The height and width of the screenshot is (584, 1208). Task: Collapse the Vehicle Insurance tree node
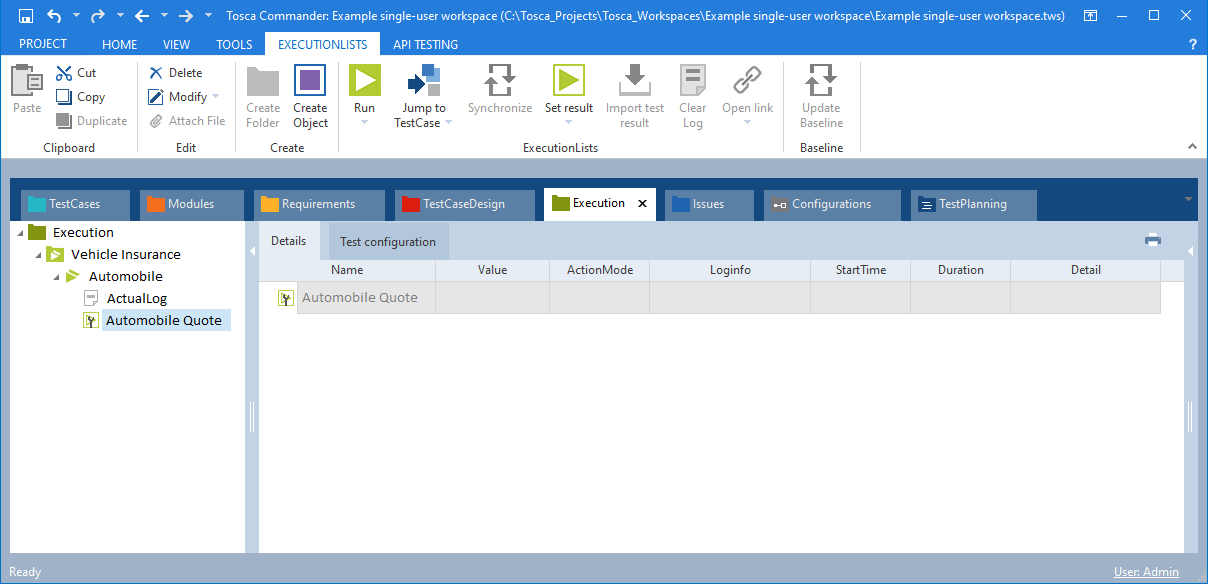[x=38, y=255]
